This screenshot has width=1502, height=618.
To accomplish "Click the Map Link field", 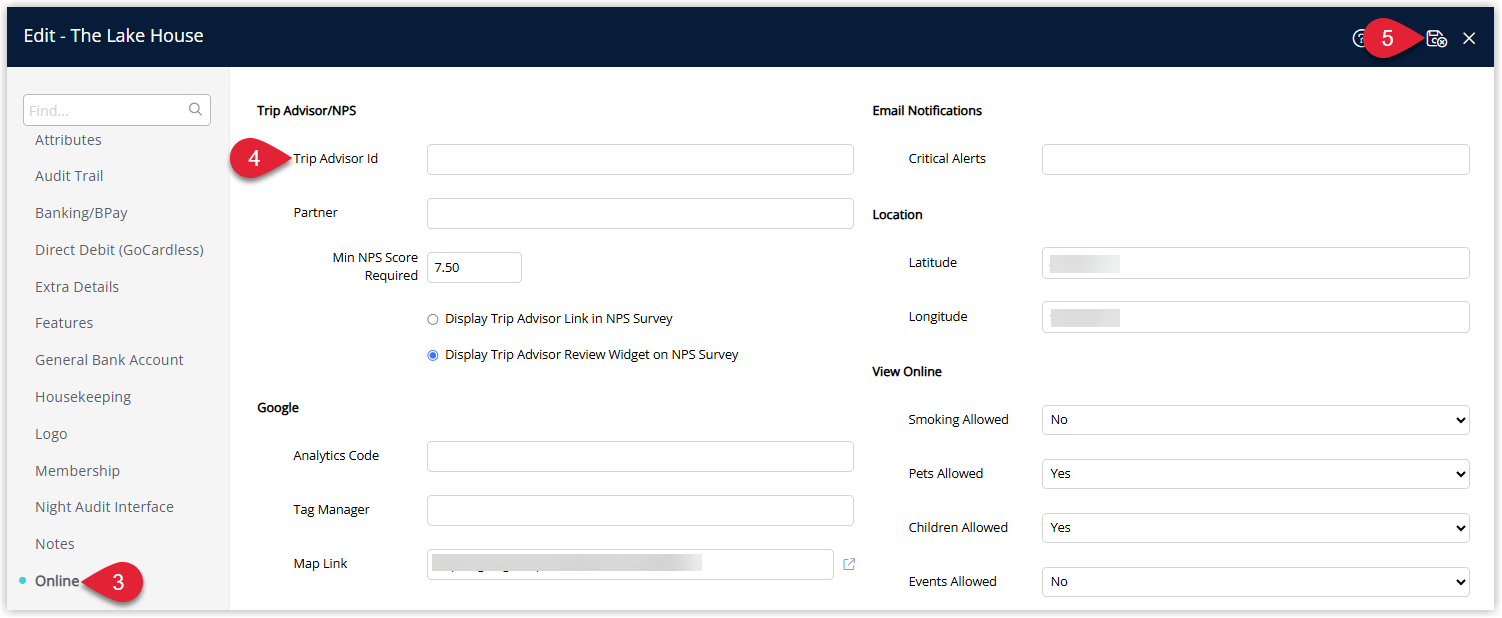I will point(630,564).
